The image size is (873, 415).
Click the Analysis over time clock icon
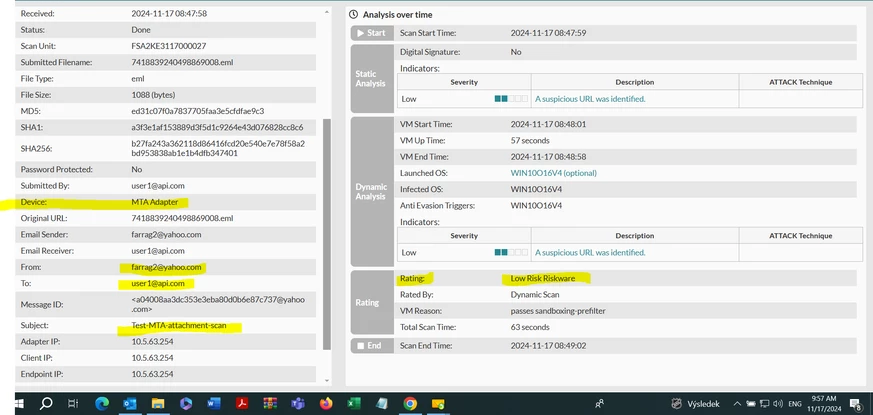tap(353, 15)
